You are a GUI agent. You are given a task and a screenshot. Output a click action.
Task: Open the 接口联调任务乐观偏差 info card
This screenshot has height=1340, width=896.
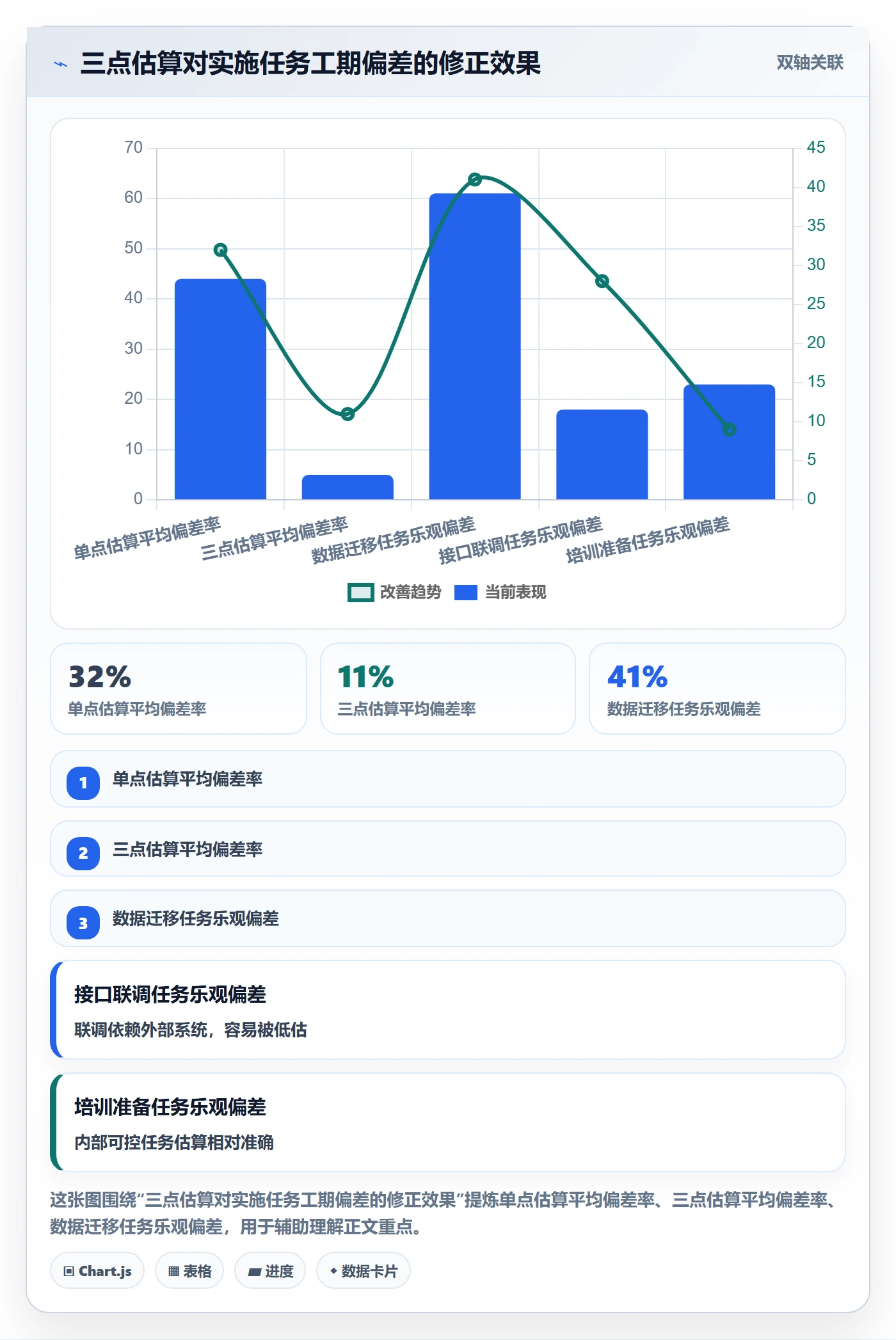click(448, 1010)
